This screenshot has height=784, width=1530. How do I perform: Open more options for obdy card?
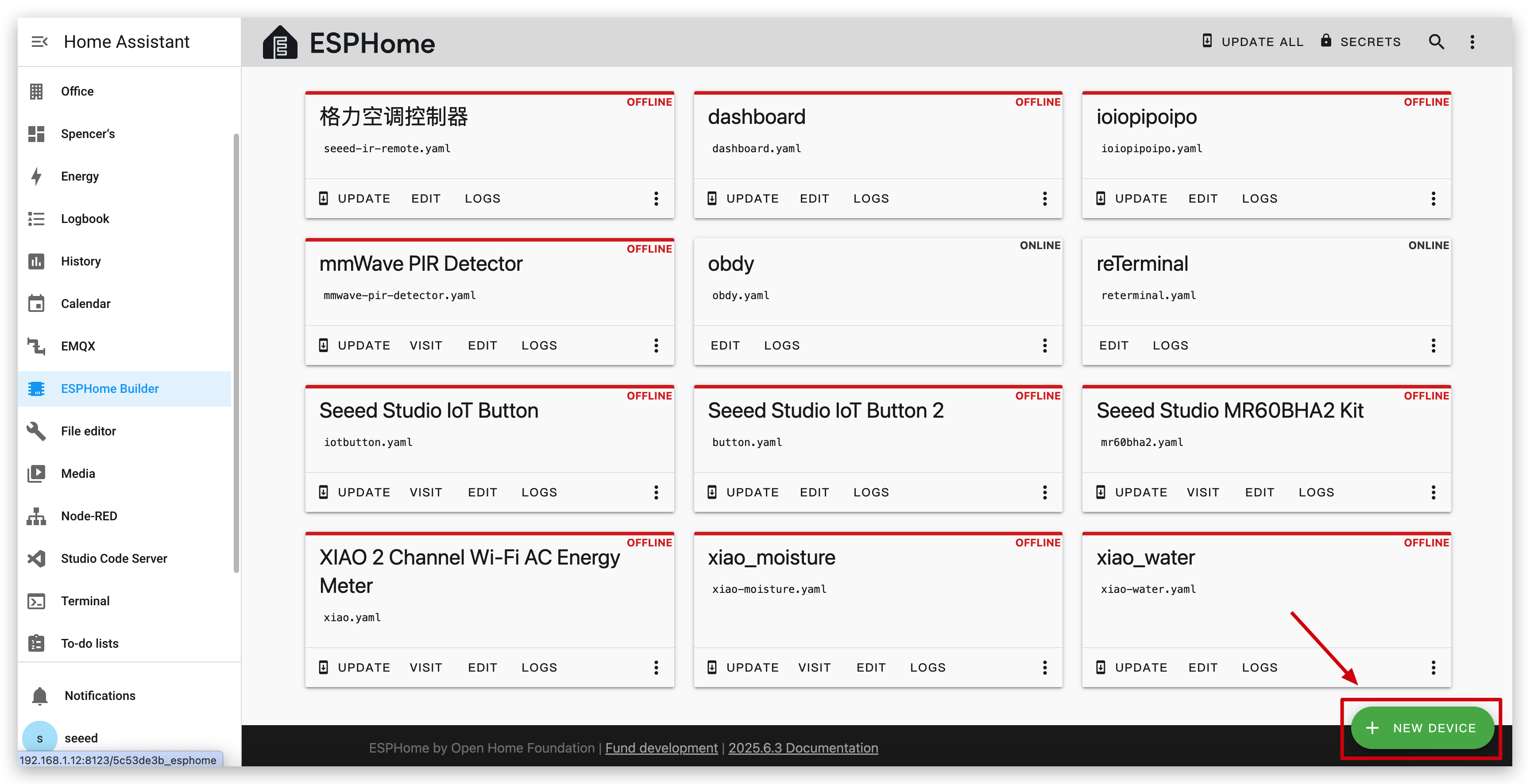click(x=1044, y=346)
